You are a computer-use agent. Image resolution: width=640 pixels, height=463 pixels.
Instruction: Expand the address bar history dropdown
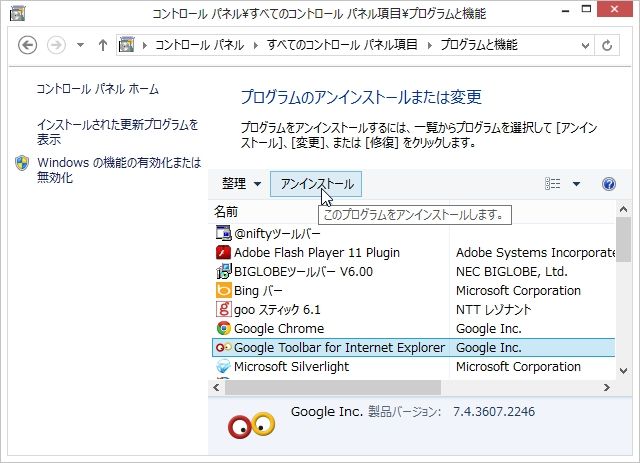pyautogui.click(x=585, y=45)
